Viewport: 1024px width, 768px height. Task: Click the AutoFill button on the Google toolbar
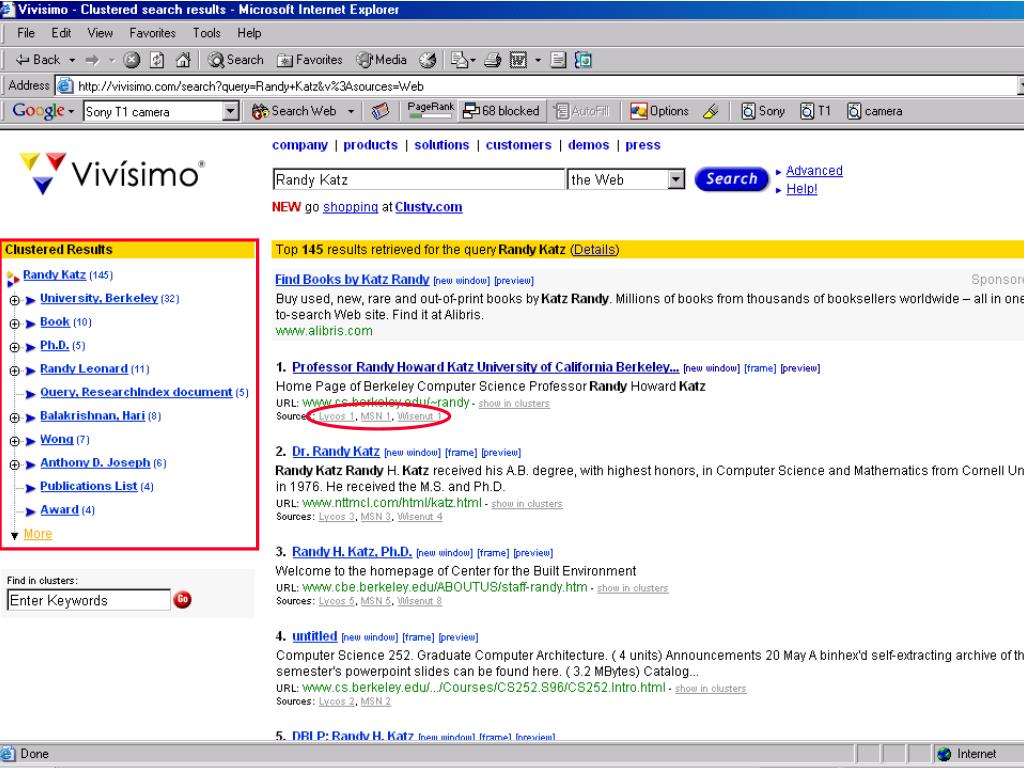click(581, 111)
